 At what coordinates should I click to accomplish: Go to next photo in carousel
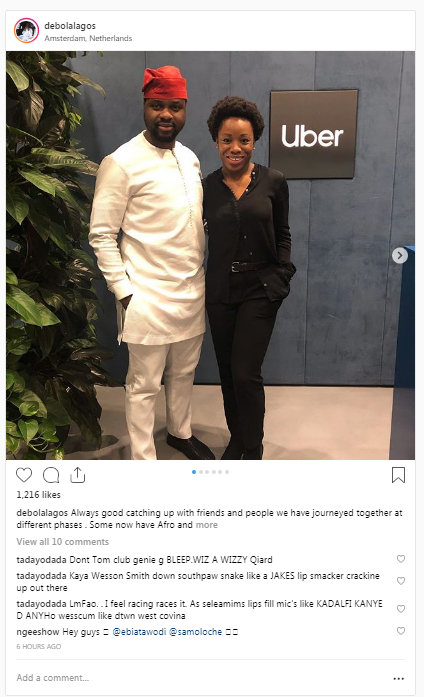(400, 255)
